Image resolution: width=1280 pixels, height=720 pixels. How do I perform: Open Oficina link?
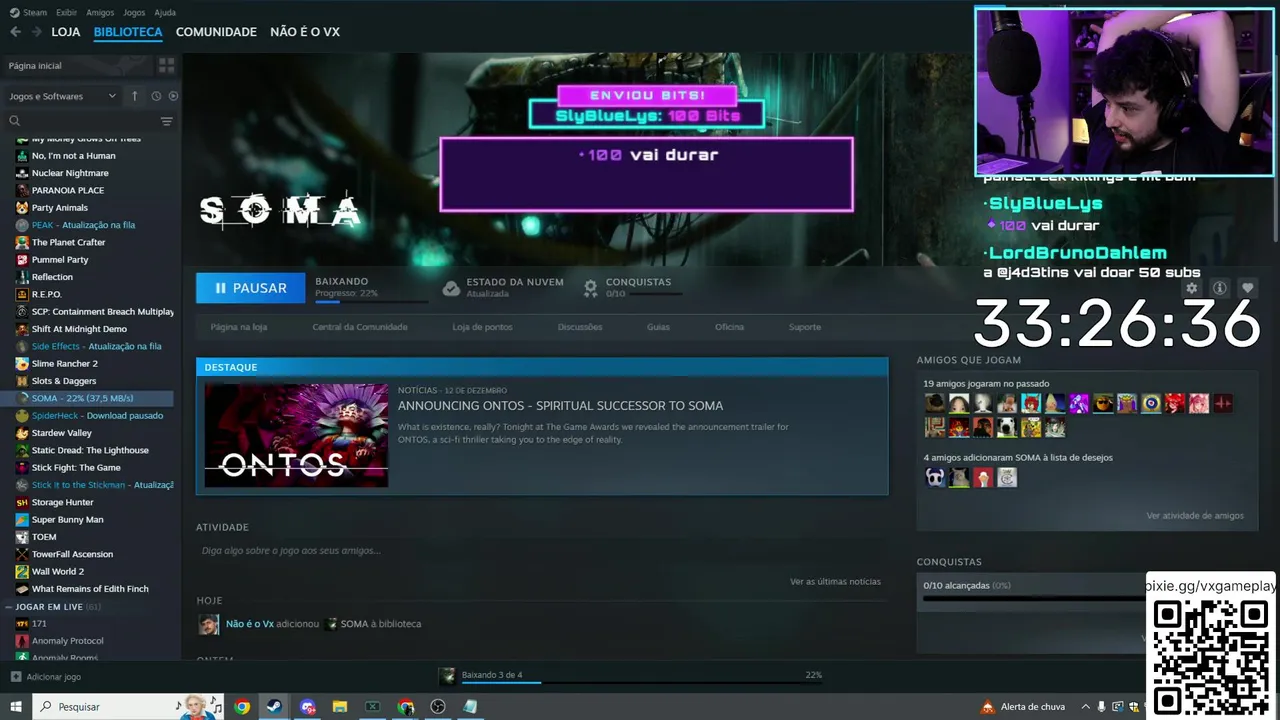[729, 327]
